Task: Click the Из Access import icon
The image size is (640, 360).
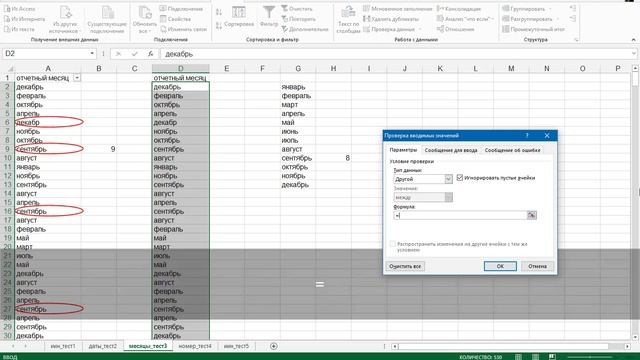Action: pos(7,9)
